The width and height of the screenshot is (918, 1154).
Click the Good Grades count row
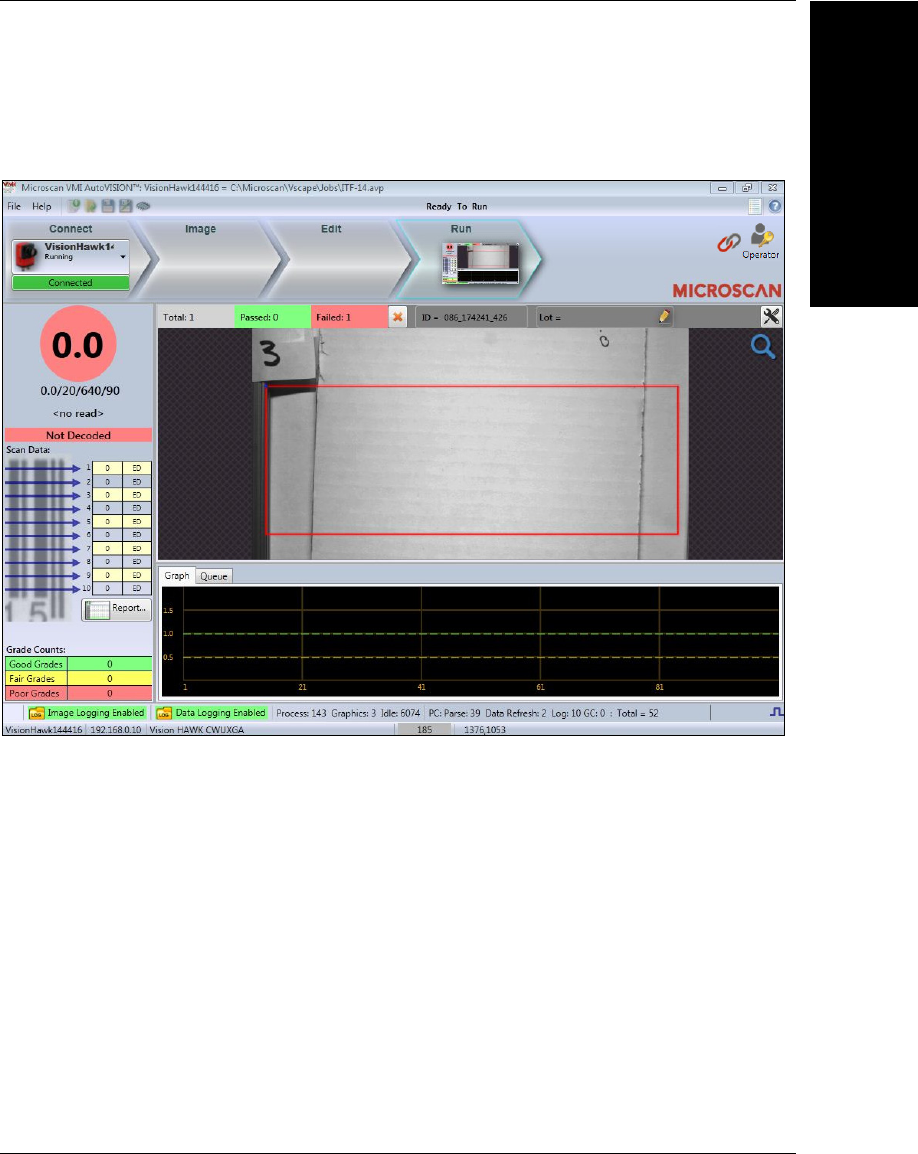[x=79, y=664]
